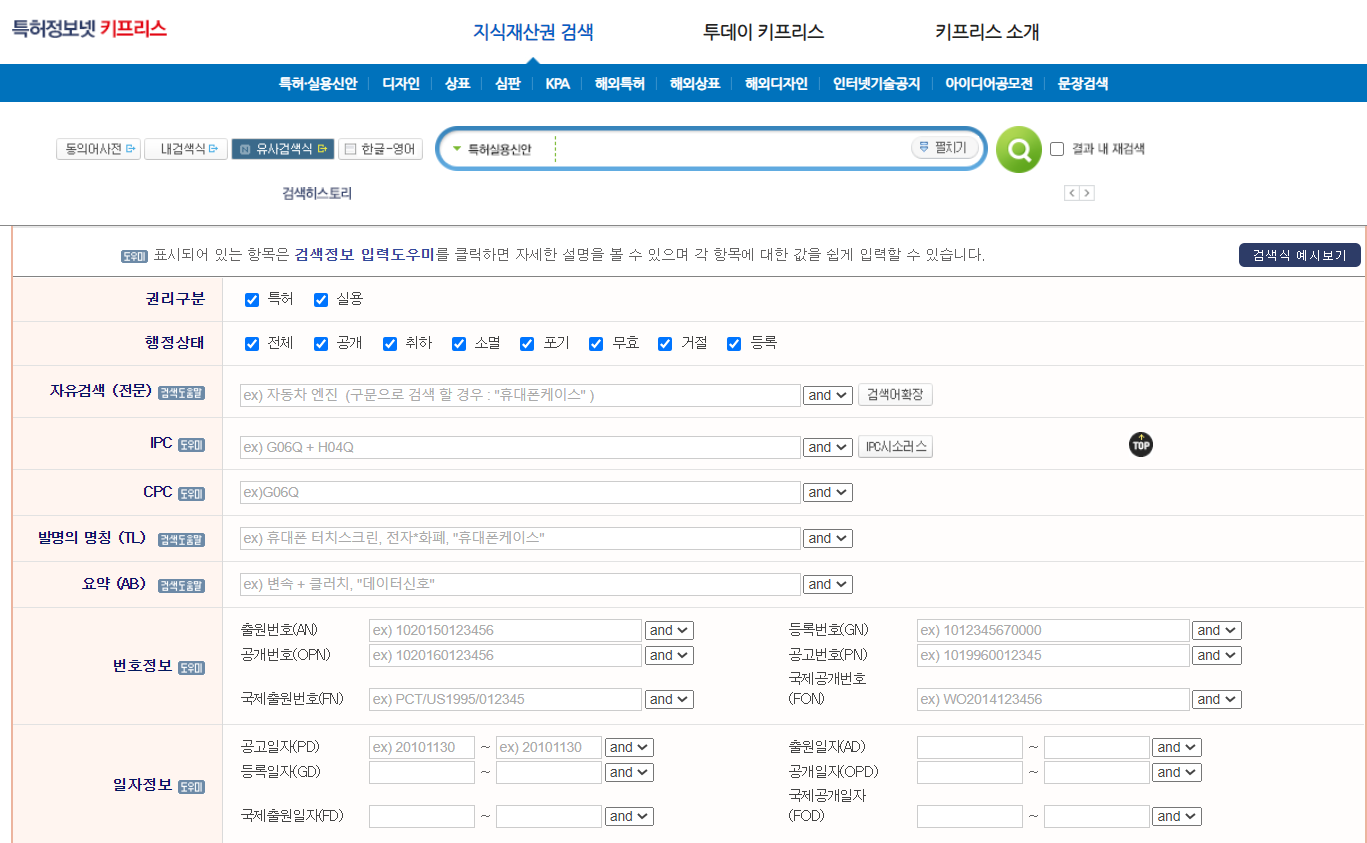The width and height of the screenshot is (1367, 843).
Task: Toggle the 등록 status checkbox
Action: (734, 344)
